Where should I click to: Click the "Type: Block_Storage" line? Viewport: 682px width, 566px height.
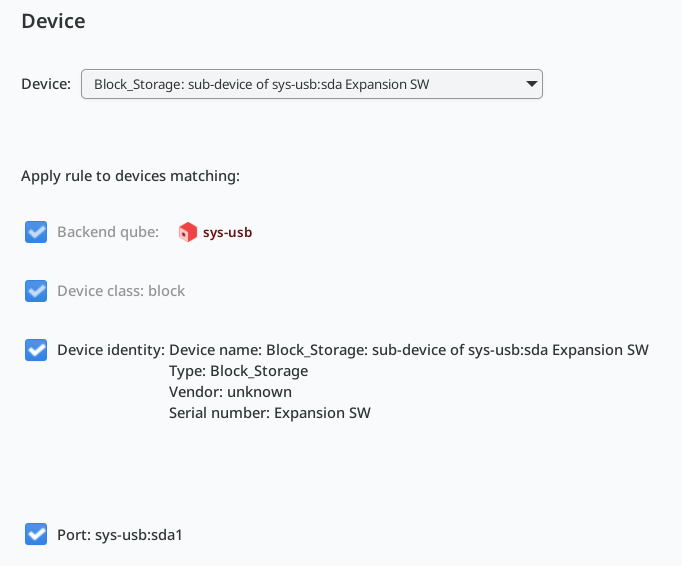point(239,371)
